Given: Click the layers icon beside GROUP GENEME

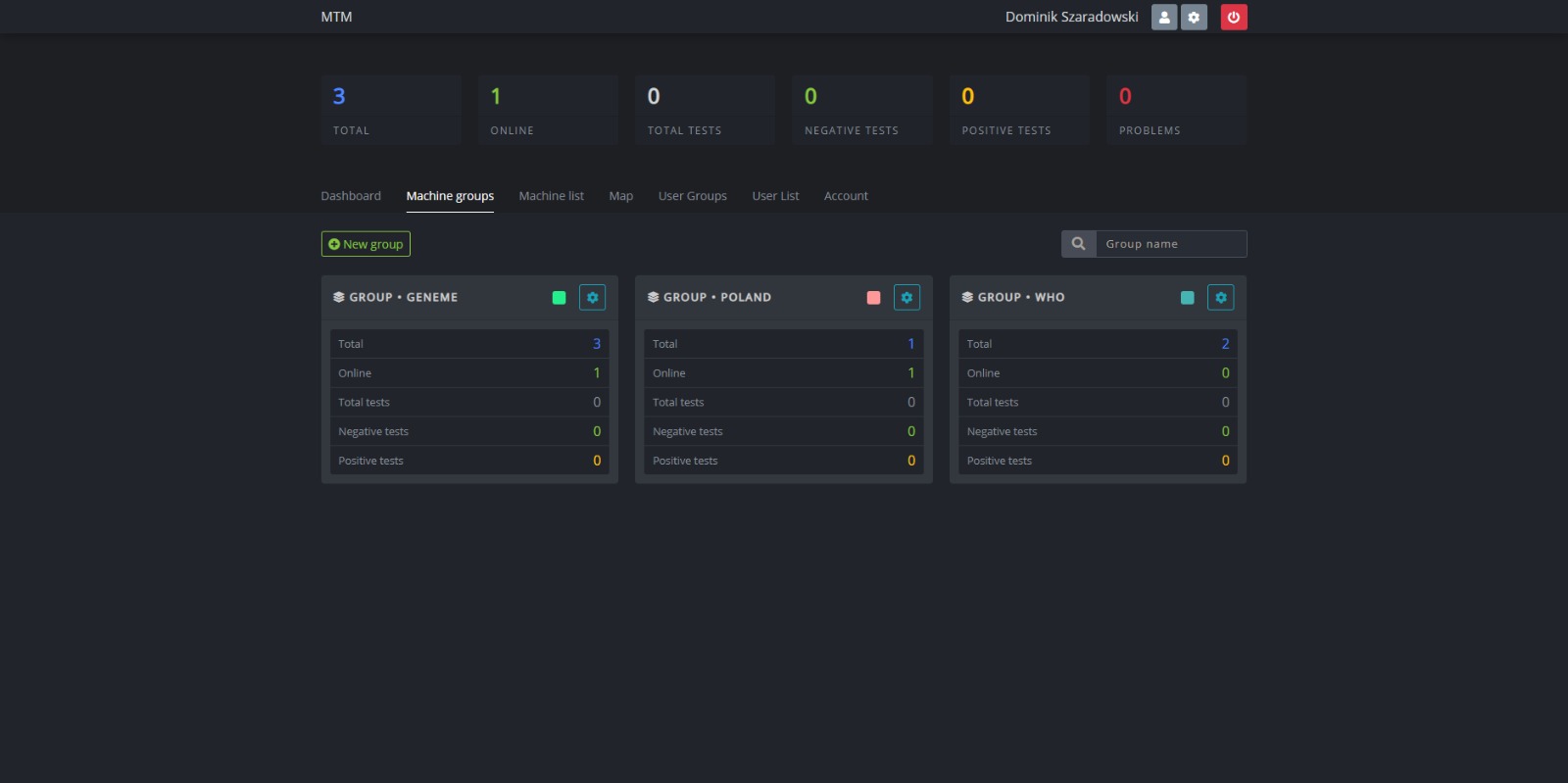Looking at the screenshot, I should [339, 297].
